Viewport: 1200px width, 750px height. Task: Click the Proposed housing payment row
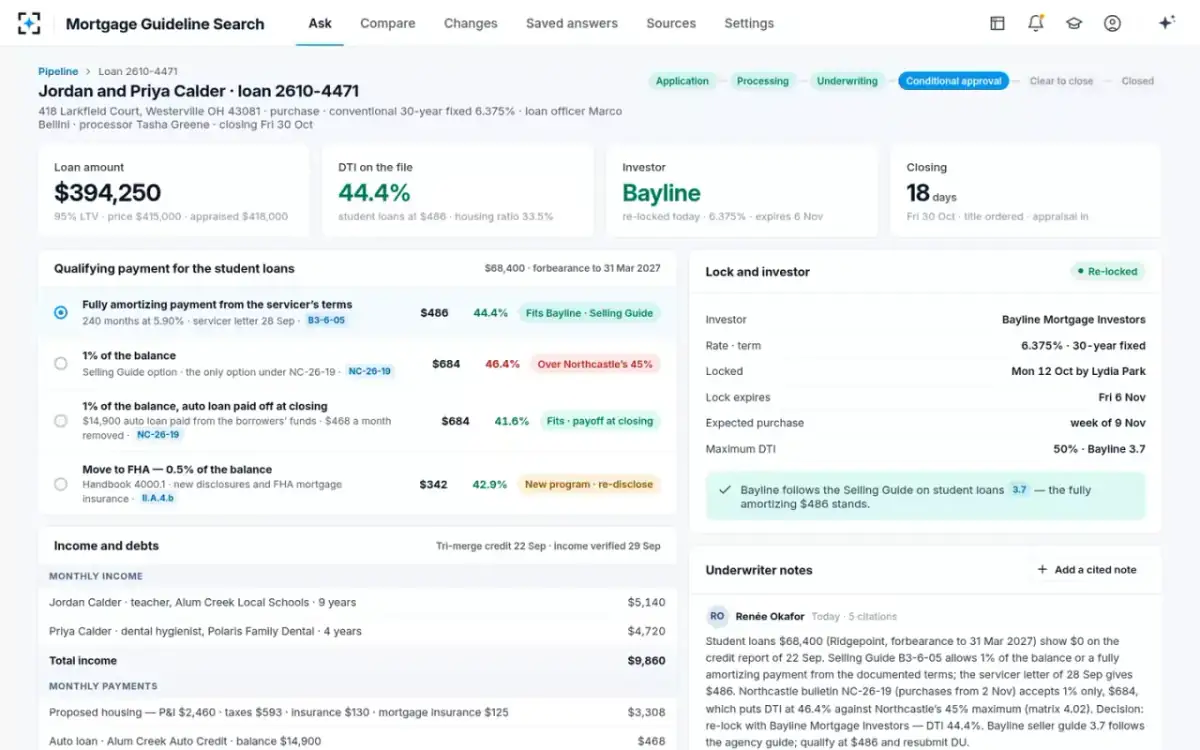coord(357,712)
